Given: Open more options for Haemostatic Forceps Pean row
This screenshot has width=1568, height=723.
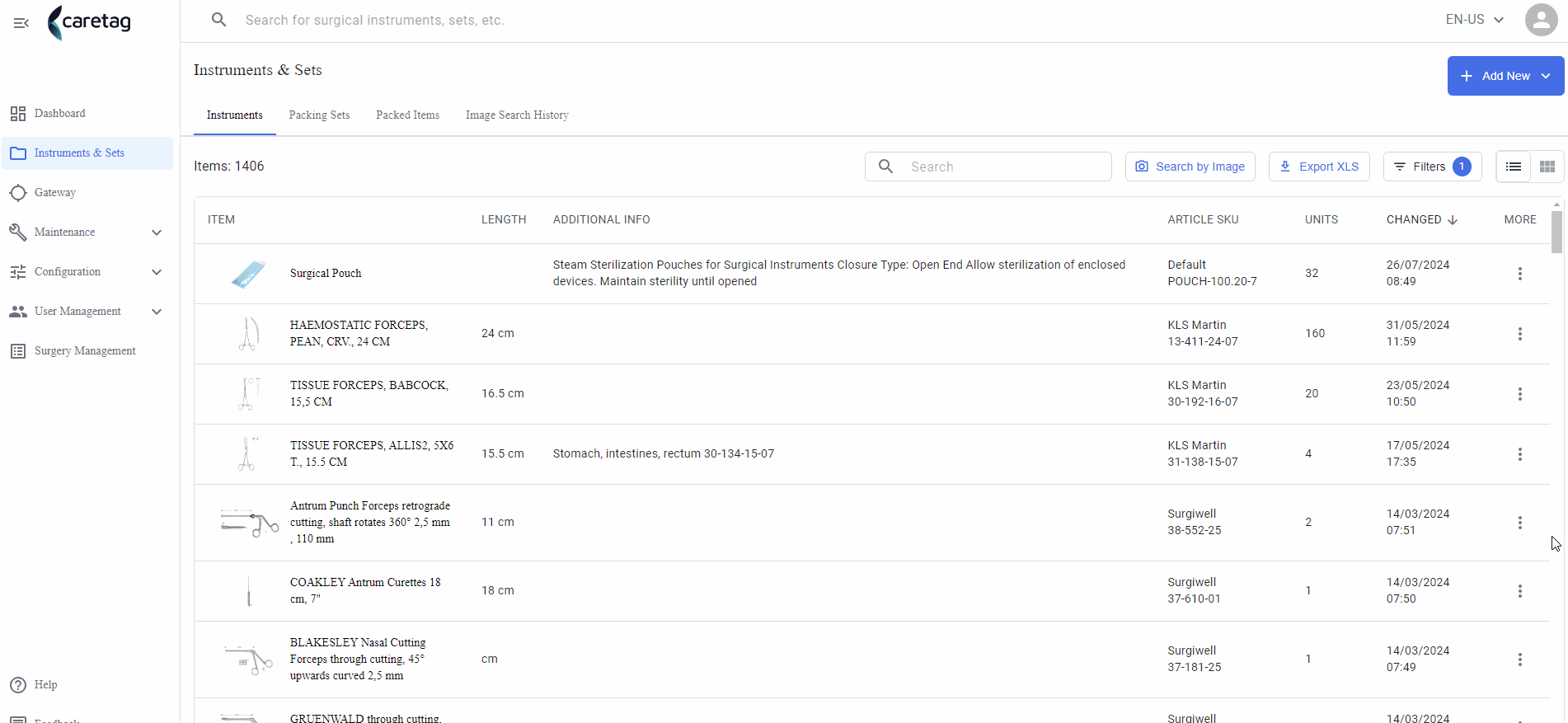Looking at the screenshot, I should (x=1520, y=334).
